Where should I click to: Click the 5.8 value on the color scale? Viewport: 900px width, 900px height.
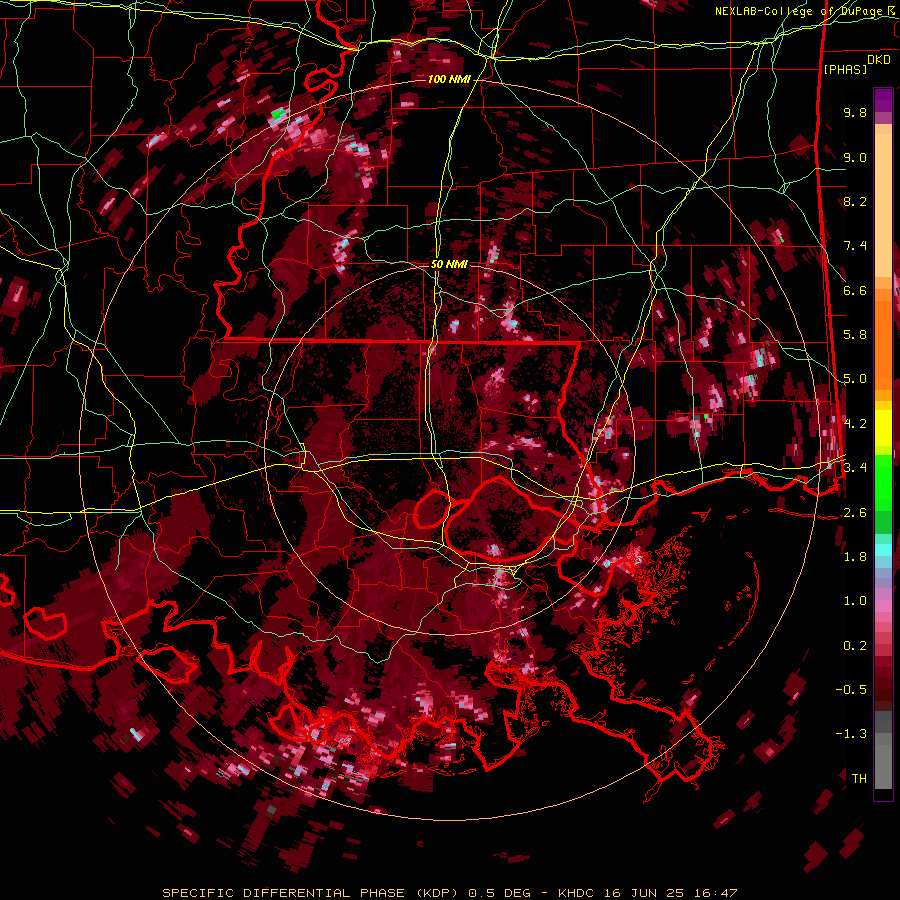click(x=855, y=335)
